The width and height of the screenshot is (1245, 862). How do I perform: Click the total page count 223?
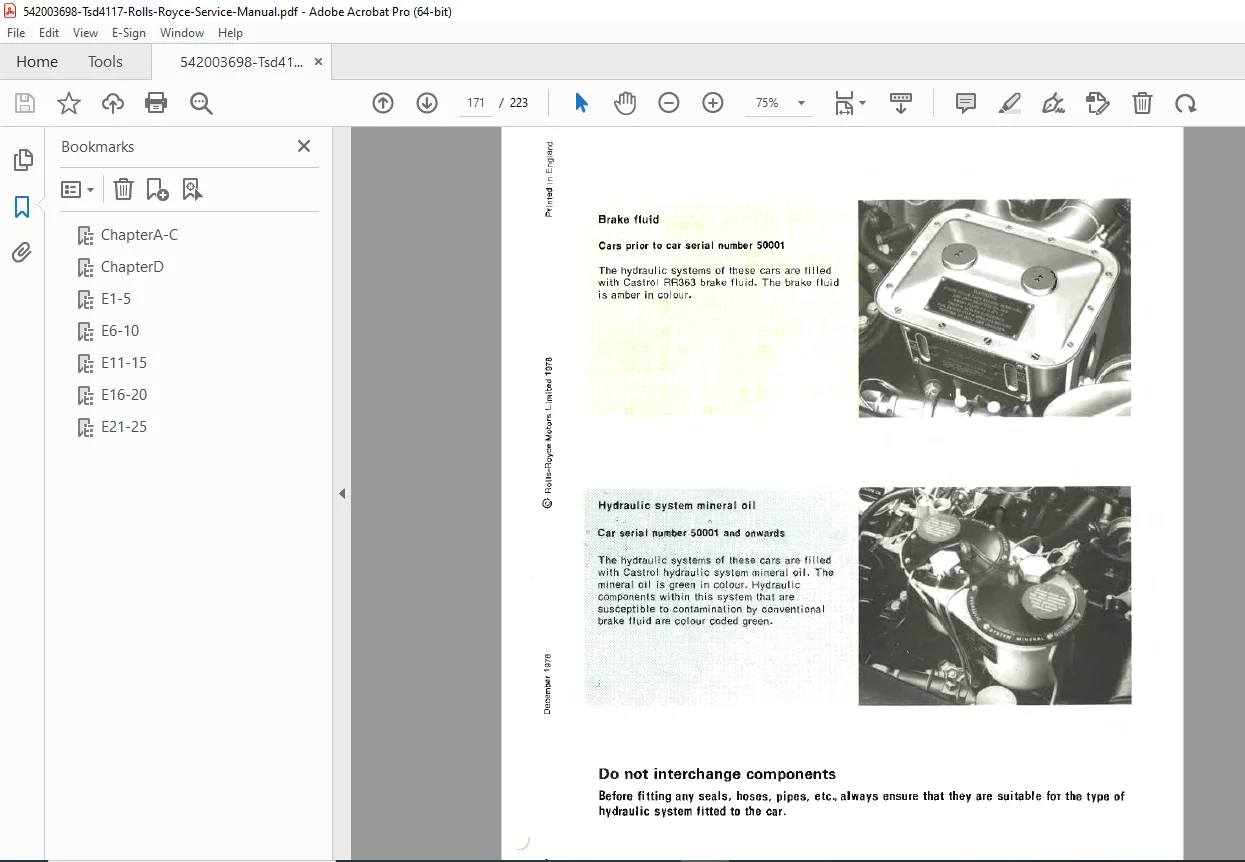(519, 103)
